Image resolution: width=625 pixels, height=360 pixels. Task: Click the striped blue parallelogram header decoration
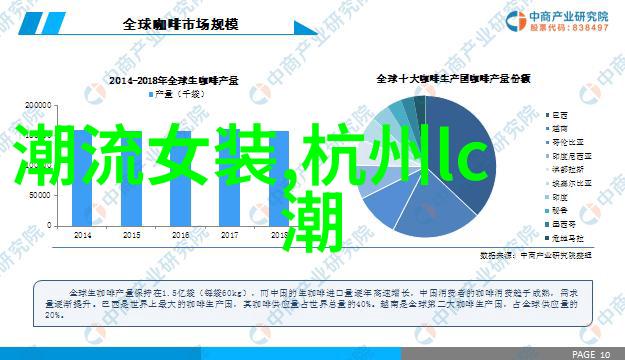pyautogui.click(x=42, y=23)
